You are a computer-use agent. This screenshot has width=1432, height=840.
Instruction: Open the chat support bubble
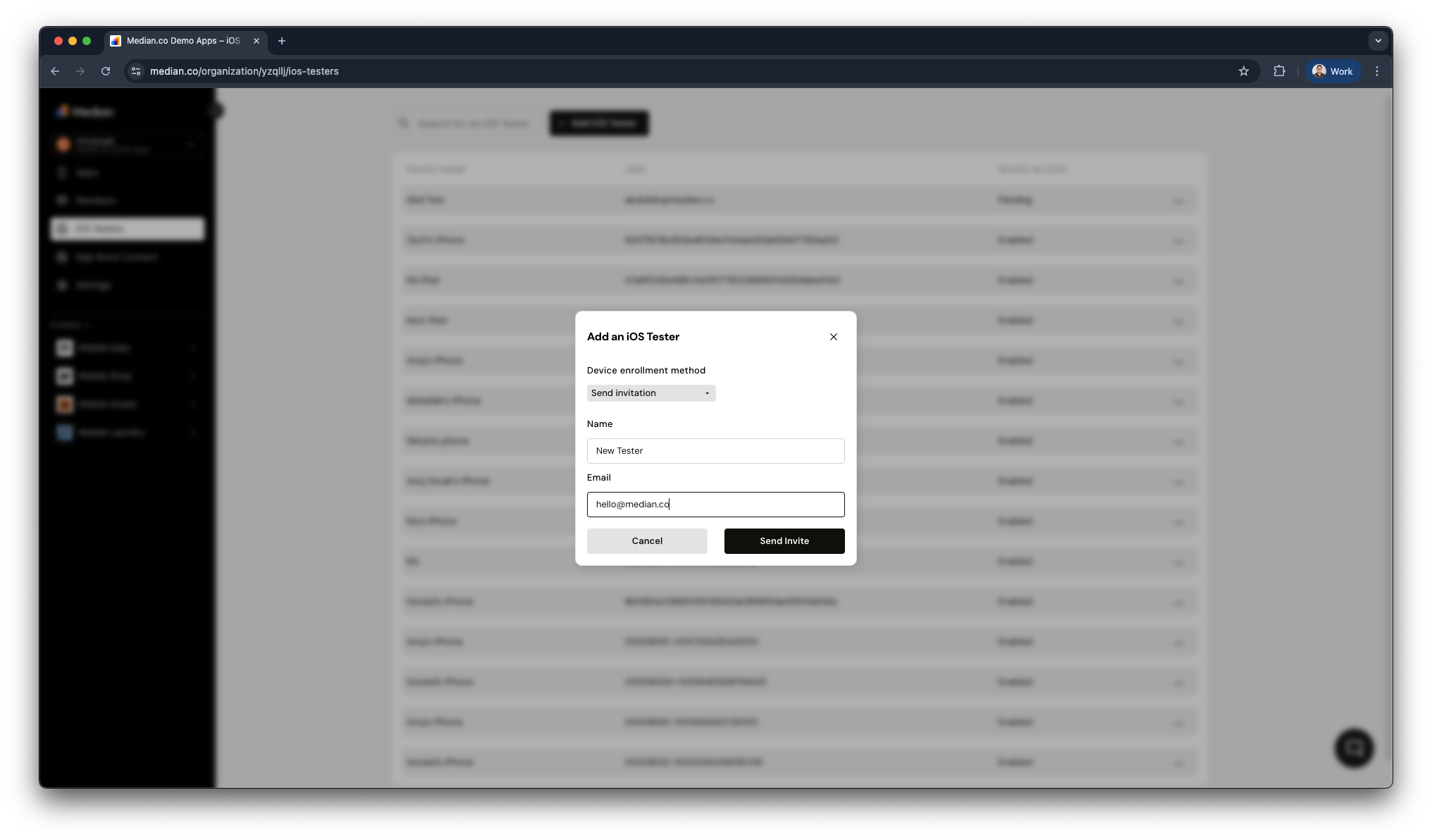coord(1353,748)
